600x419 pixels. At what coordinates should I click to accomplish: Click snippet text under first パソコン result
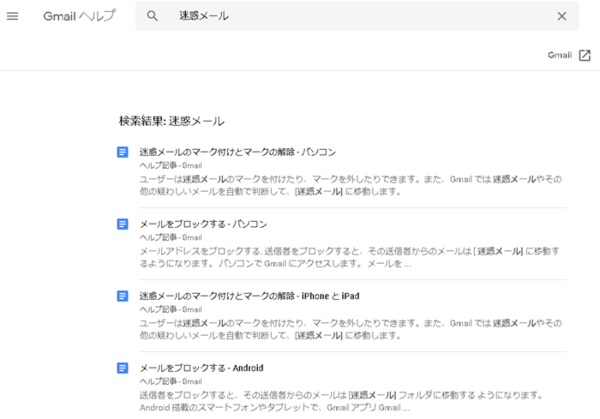click(351, 185)
